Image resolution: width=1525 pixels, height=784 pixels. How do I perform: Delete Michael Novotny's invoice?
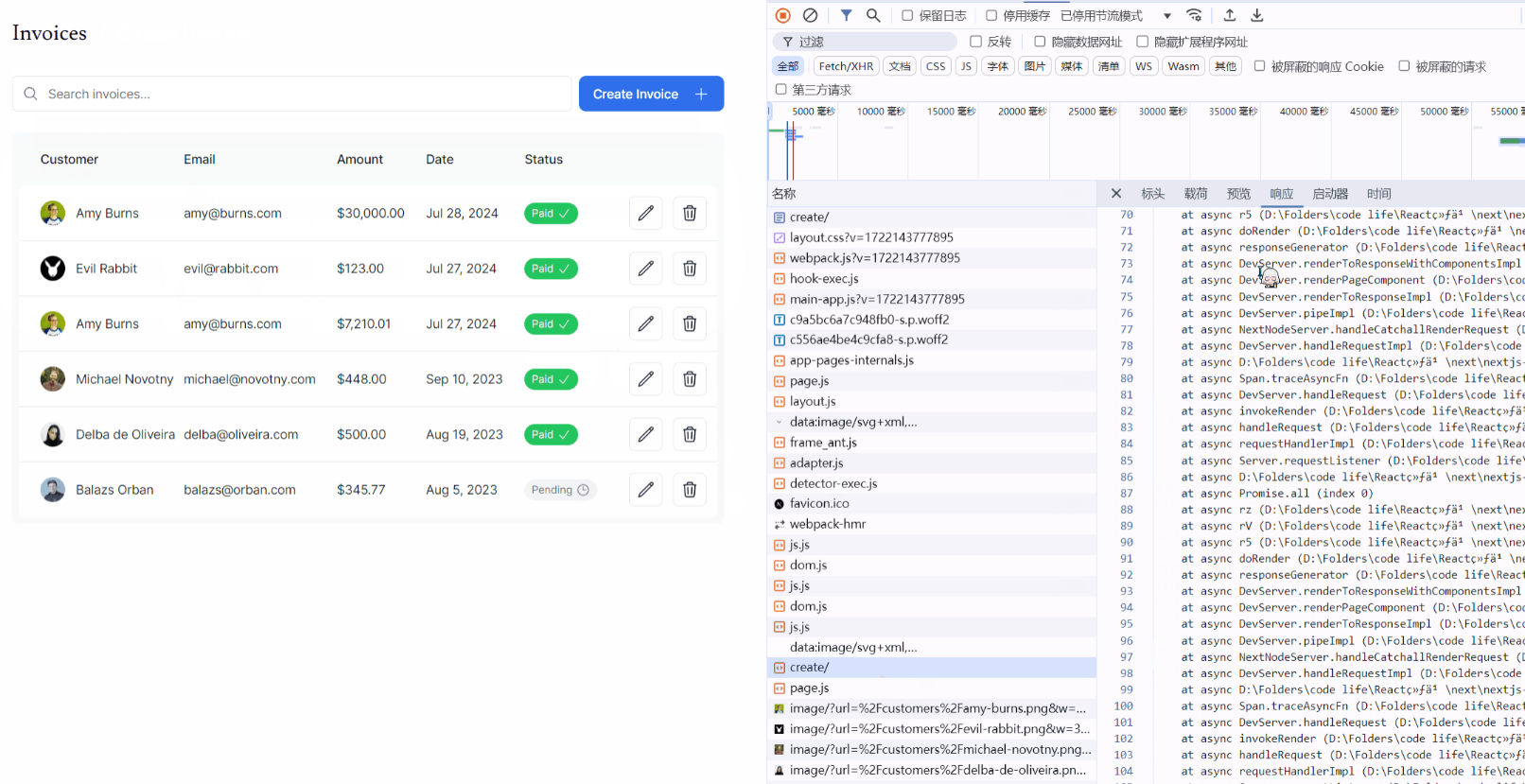click(x=690, y=379)
